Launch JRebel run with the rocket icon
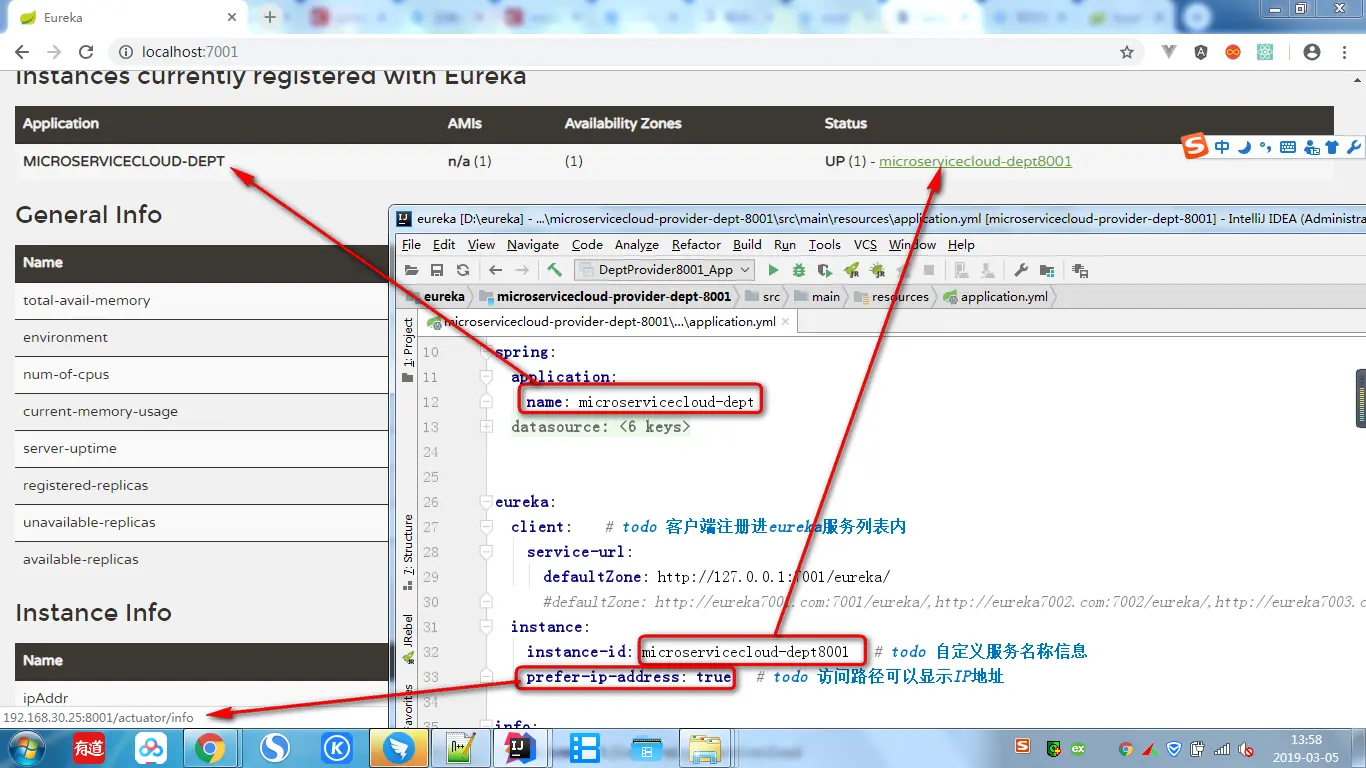Screen dimensions: 1366x768 point(851,270)
